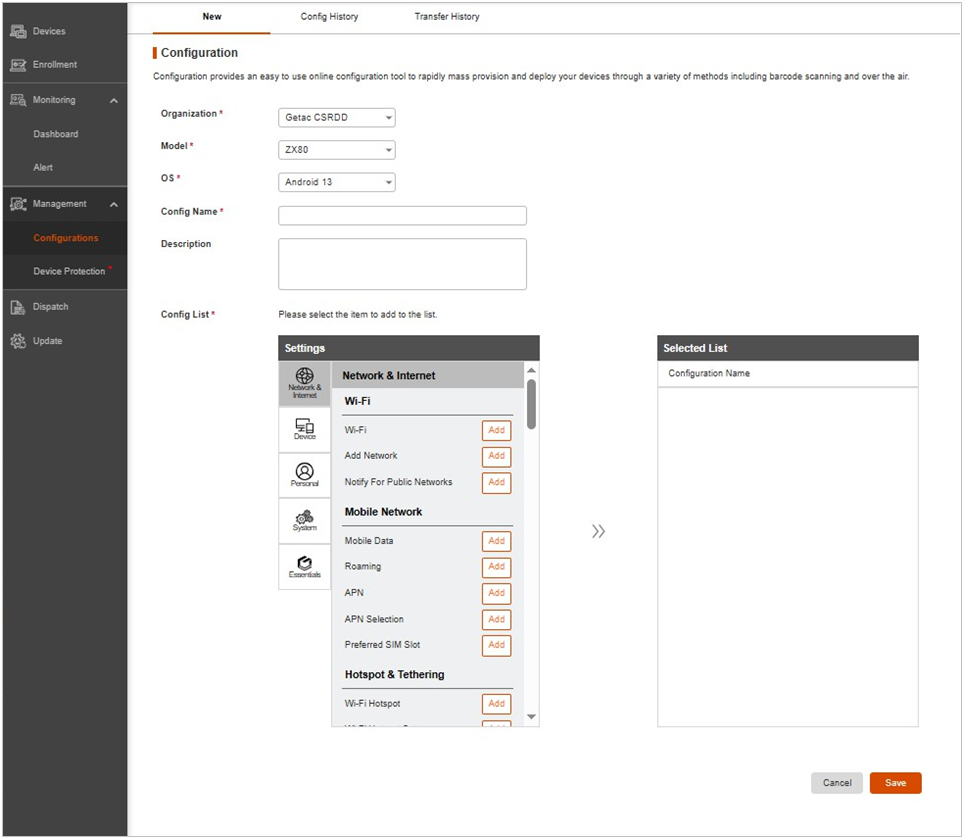Screen dimensions: 962x837
Task: Open Enrollment from the sidebar
Action: coord(54,65)
